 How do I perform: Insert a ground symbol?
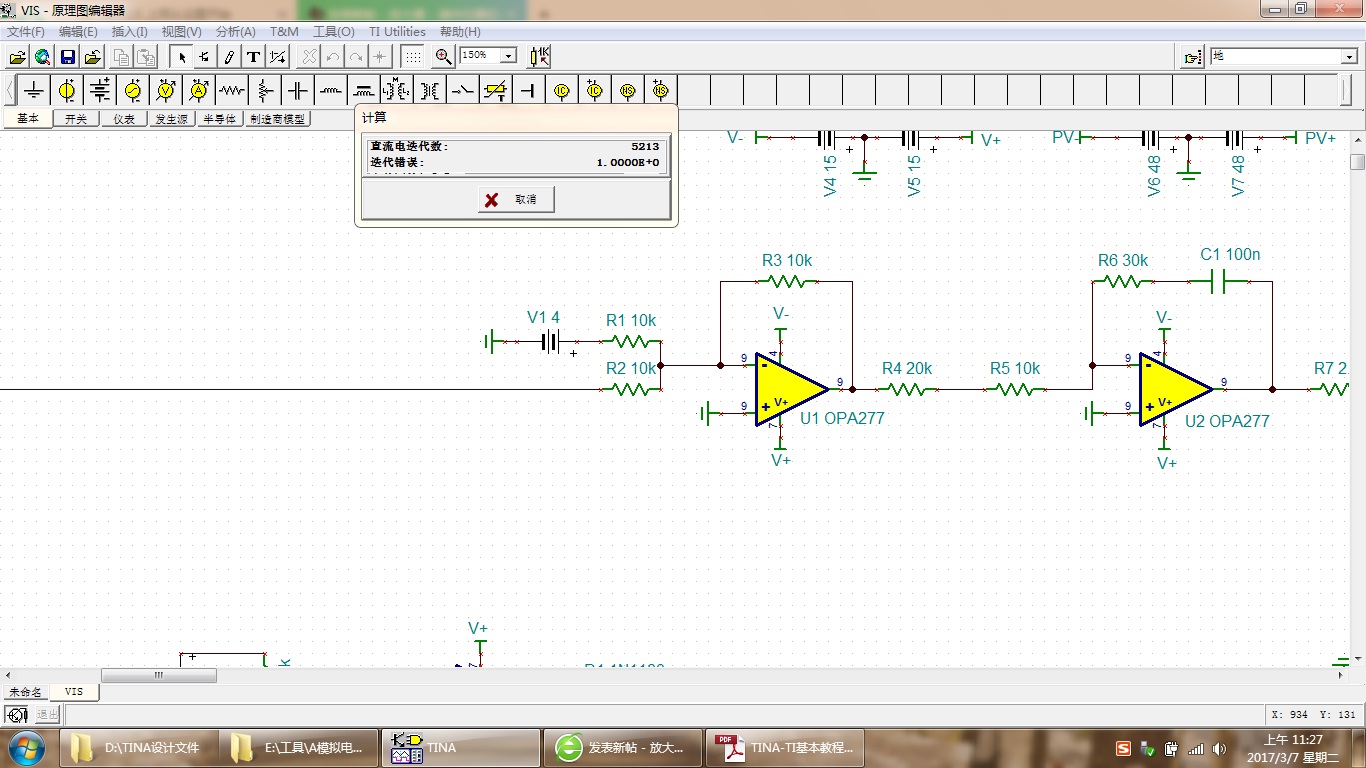click(x=34, y=91)
